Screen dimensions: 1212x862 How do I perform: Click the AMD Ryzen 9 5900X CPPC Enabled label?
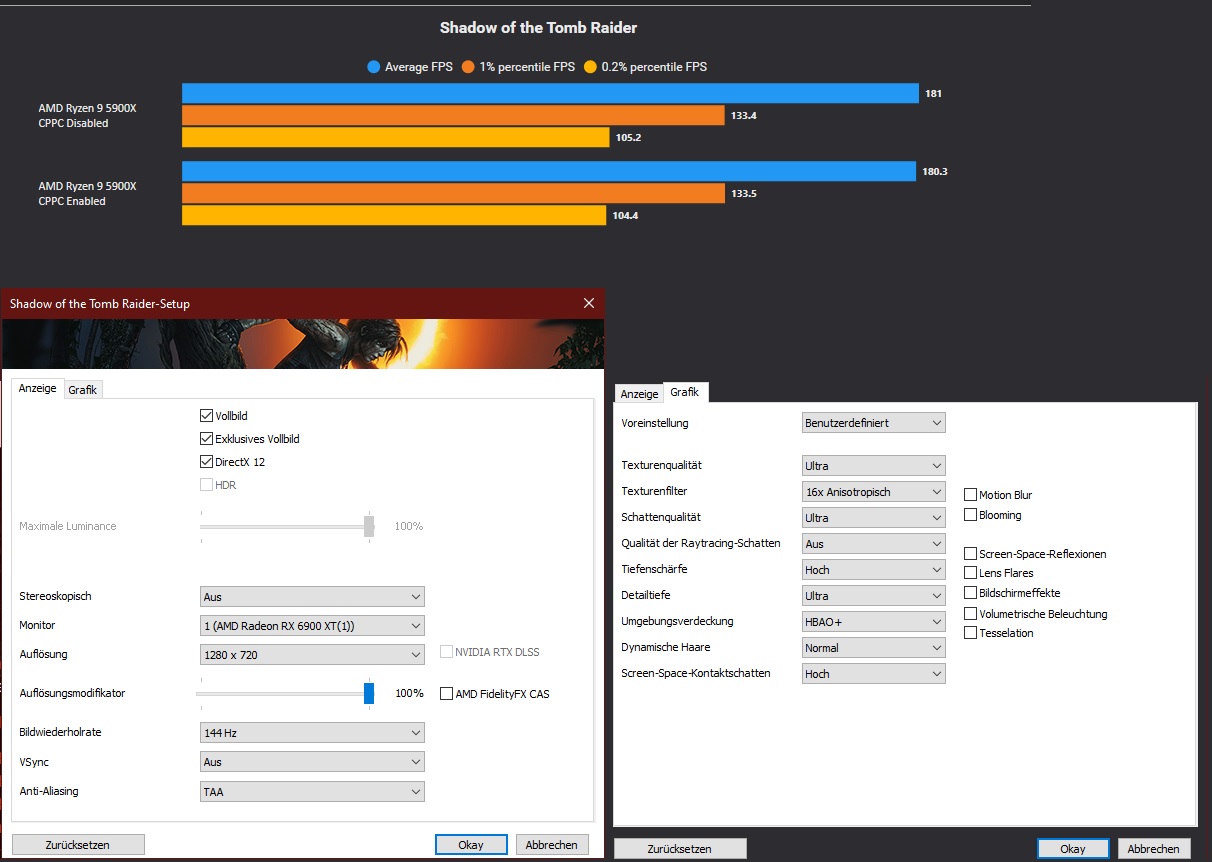coord(87,193)
